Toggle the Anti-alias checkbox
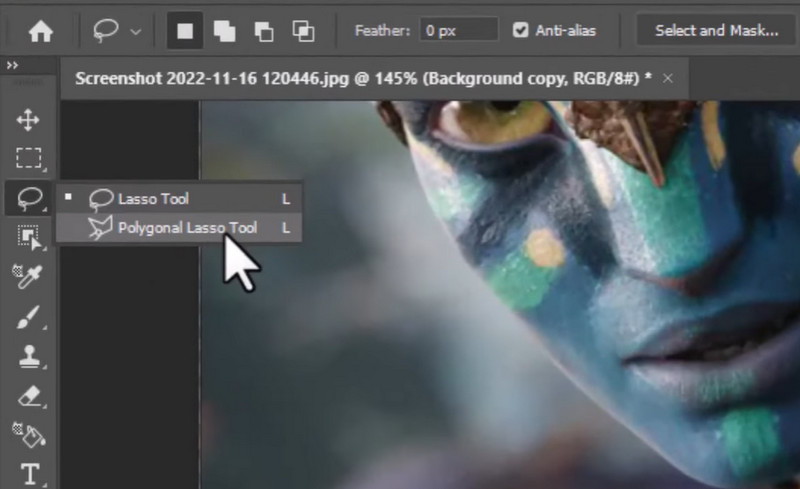The height and width of the screenshot is (489, 800). click(520, 30)
